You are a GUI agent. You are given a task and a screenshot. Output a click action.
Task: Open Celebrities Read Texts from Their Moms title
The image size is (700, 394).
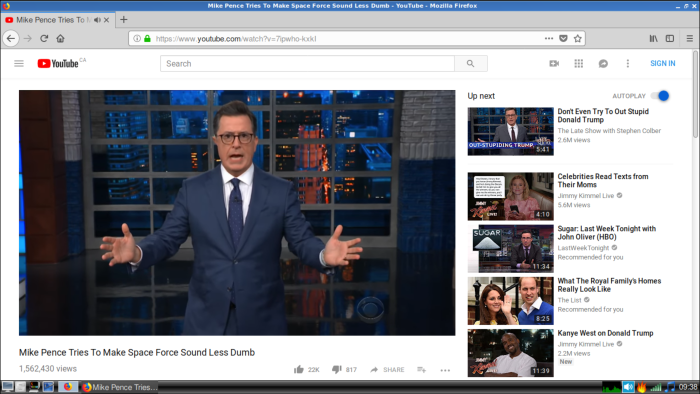(x=603, y=181)
